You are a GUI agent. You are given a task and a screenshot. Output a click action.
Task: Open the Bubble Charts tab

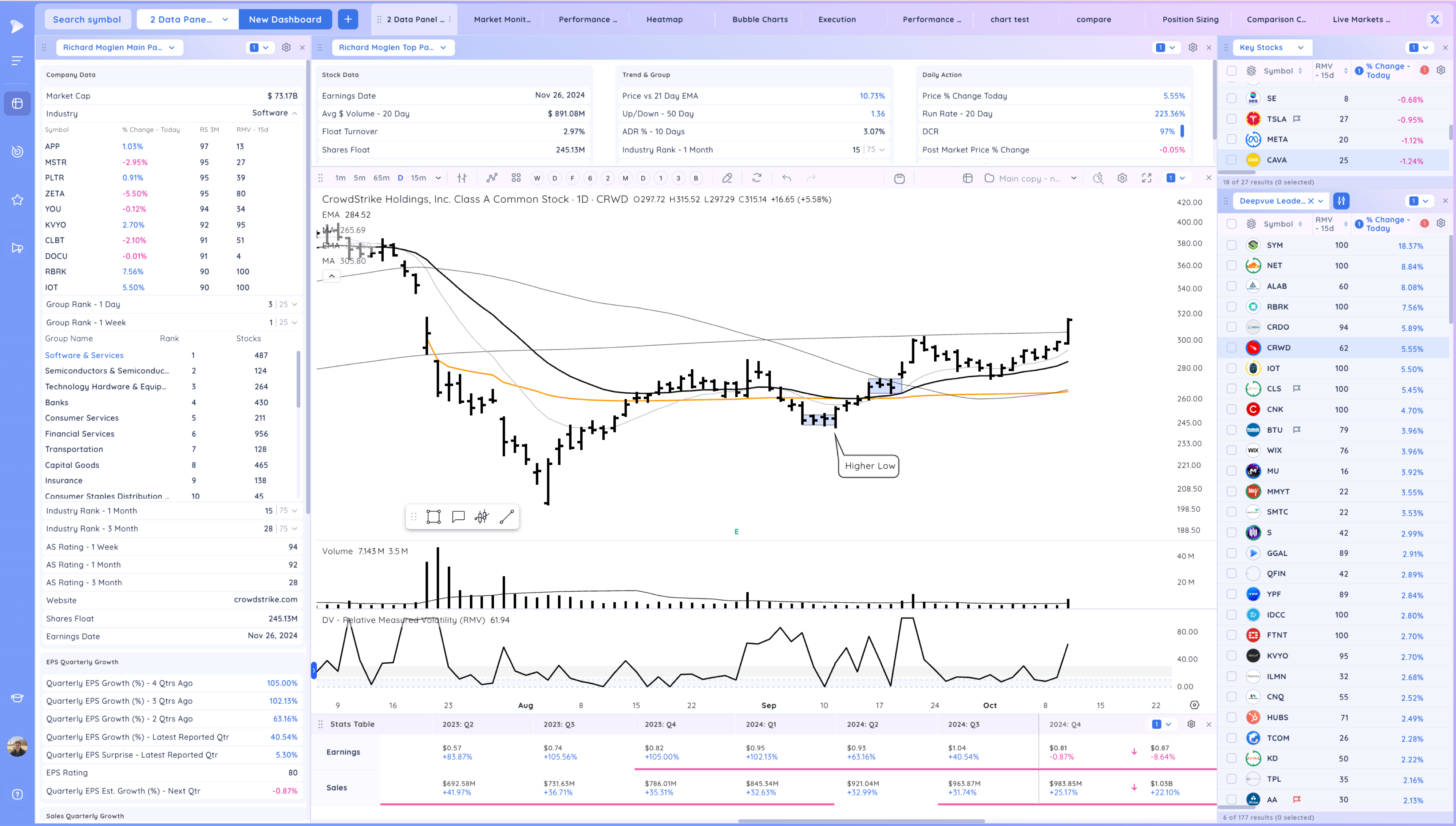(760, 19)
